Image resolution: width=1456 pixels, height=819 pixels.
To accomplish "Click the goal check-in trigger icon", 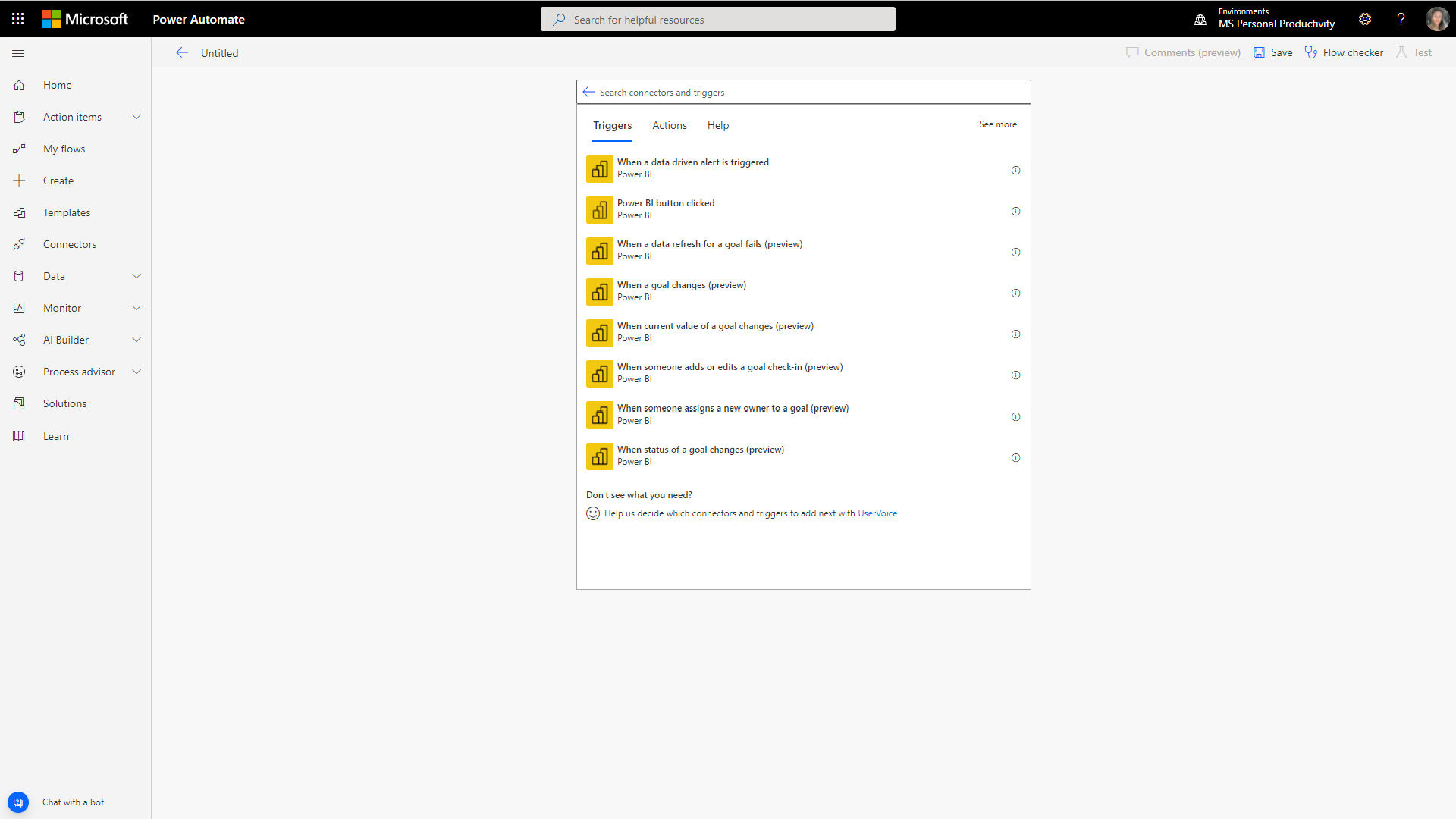I will 600,374.
